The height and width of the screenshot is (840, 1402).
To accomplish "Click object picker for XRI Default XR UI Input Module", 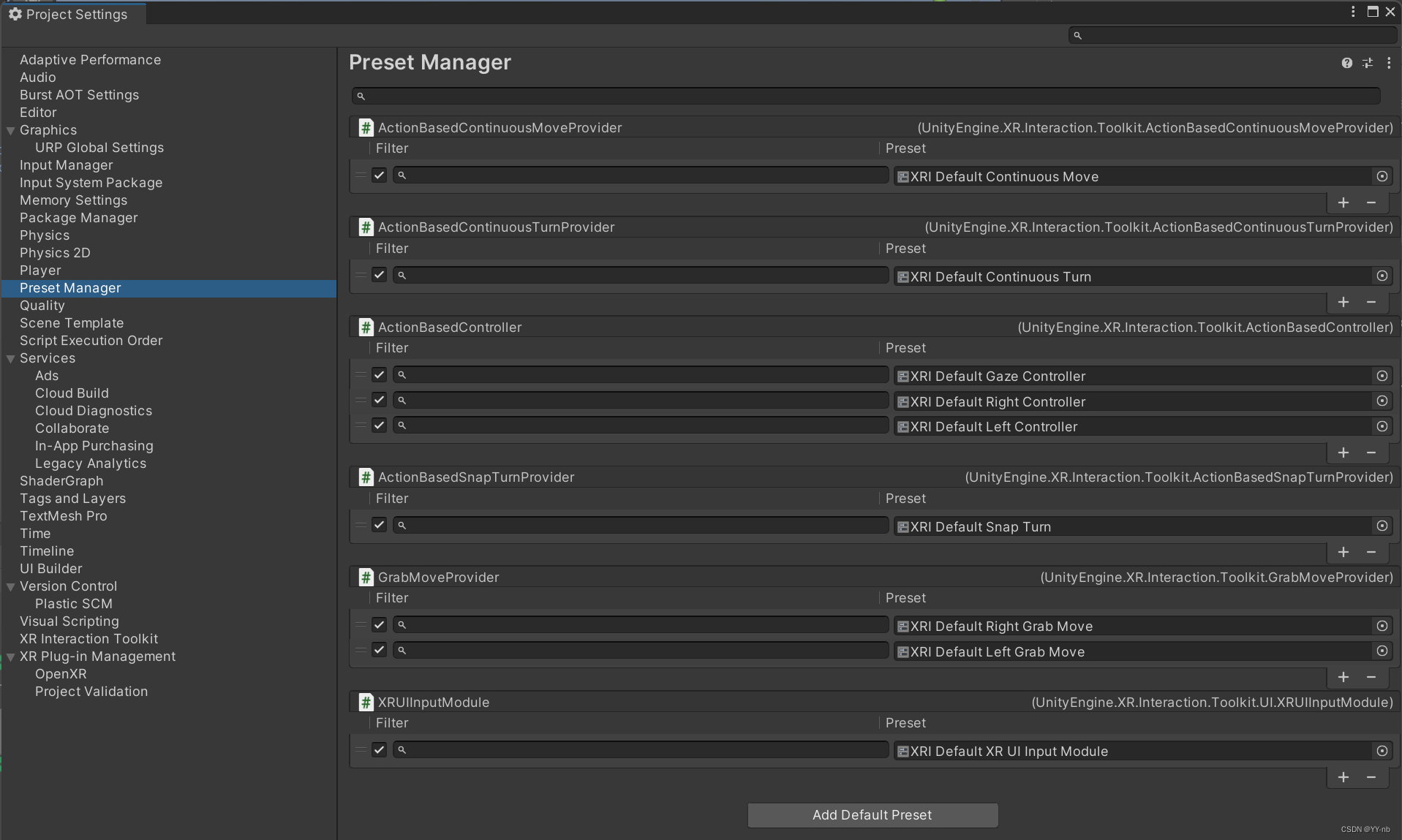I will [x=1382, y=751].
